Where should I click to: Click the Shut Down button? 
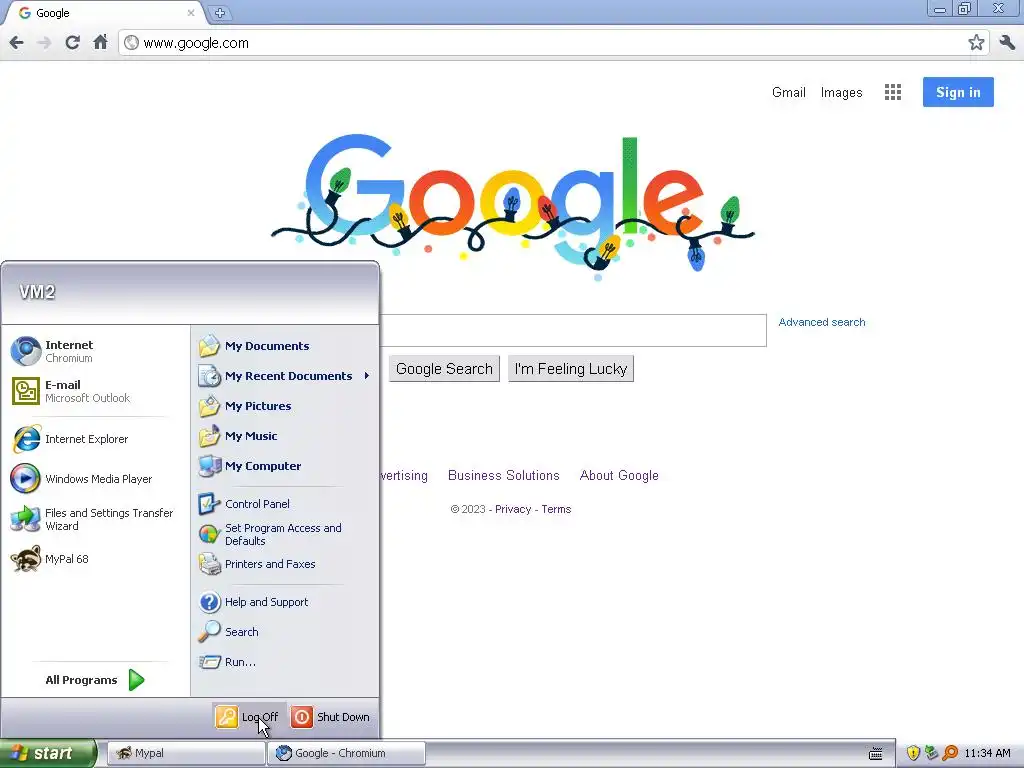pos(331,717)
